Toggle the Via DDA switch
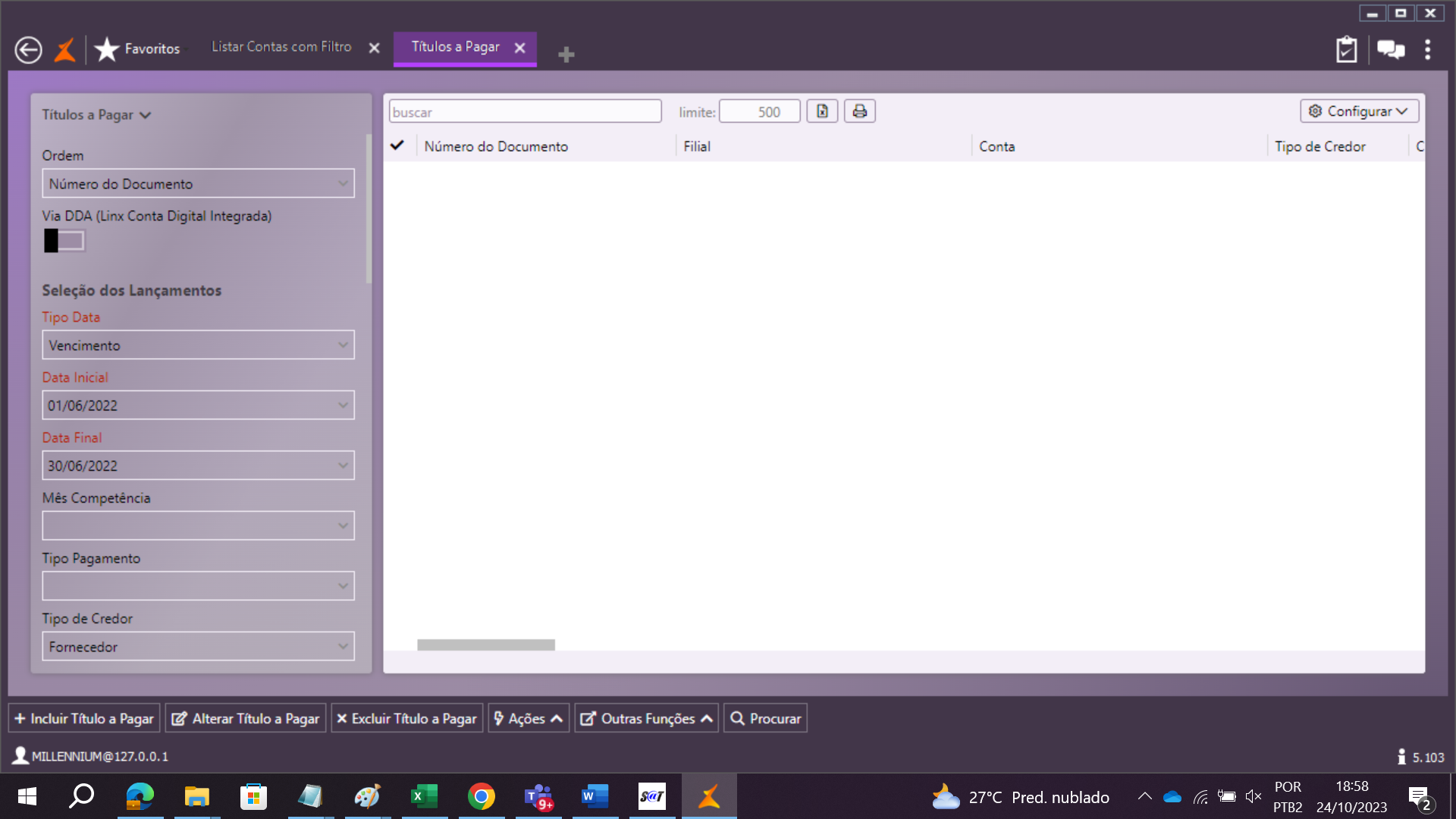Viewport: 1456px width, 819px height. pos(64,240)
